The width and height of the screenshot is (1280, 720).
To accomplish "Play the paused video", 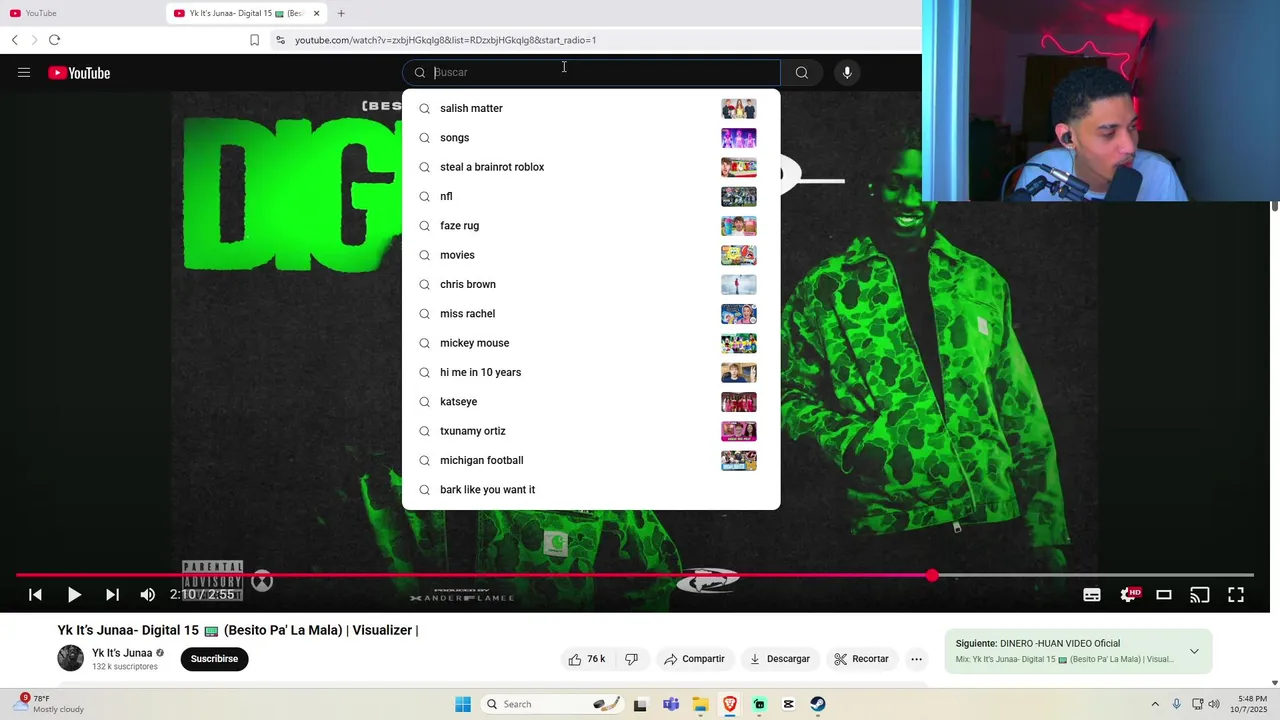I will [x=74, y=595].
